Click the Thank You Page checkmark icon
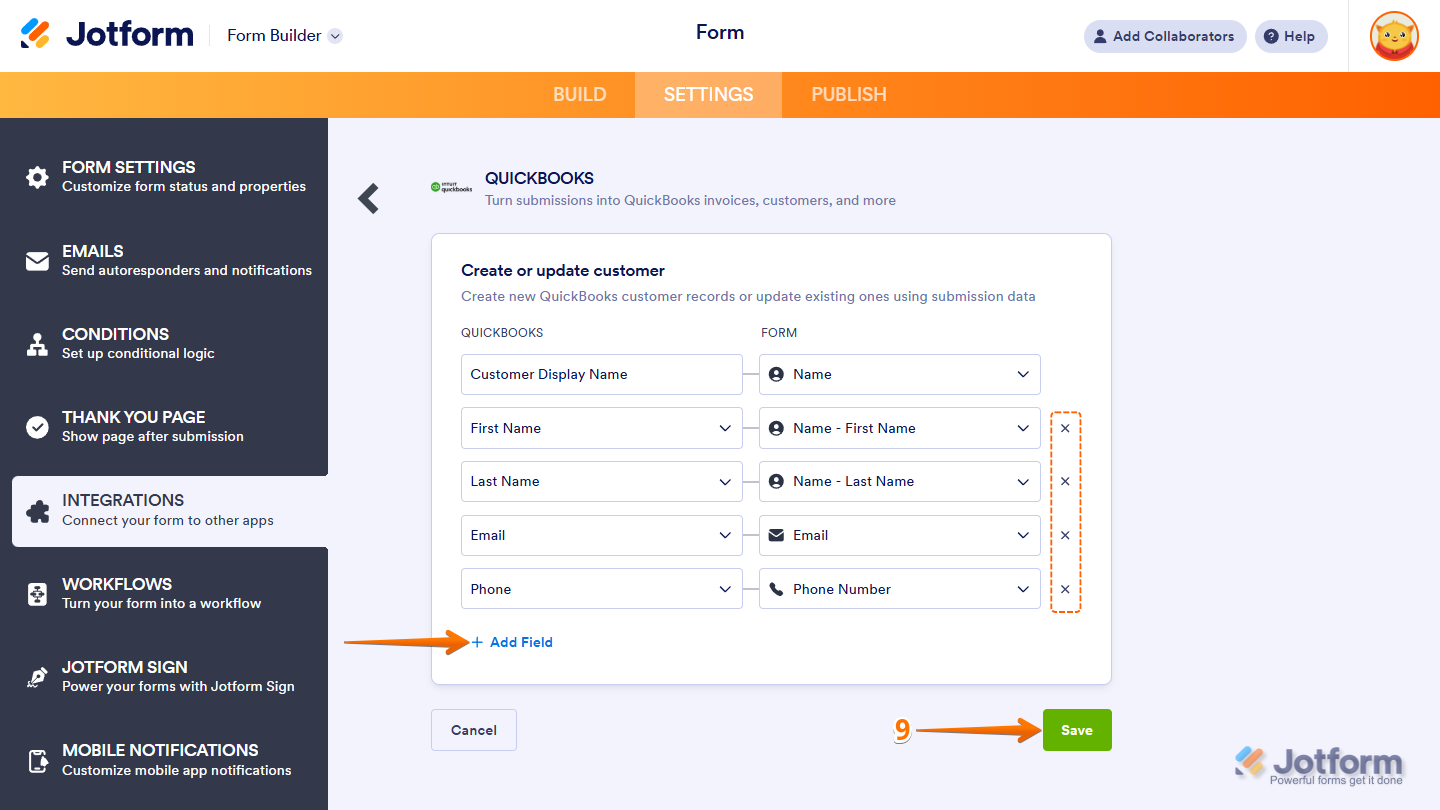1440x810 pixels. pyautogui.click(x=37, y=427)
